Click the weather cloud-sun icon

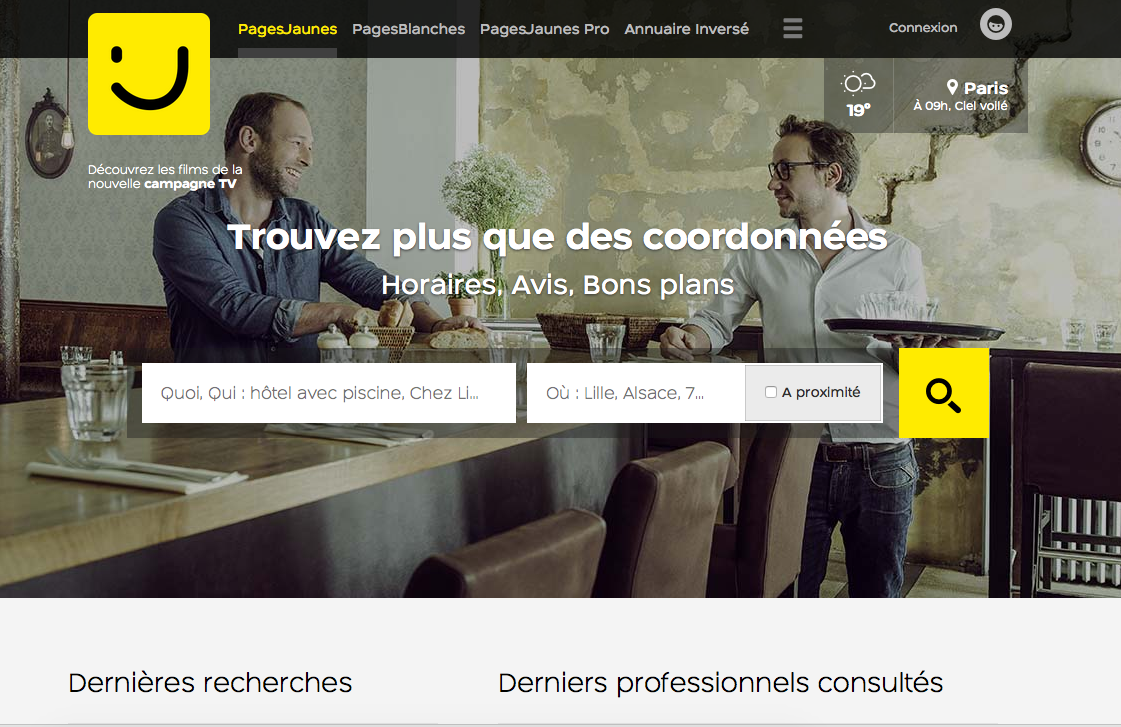[858, 84]
